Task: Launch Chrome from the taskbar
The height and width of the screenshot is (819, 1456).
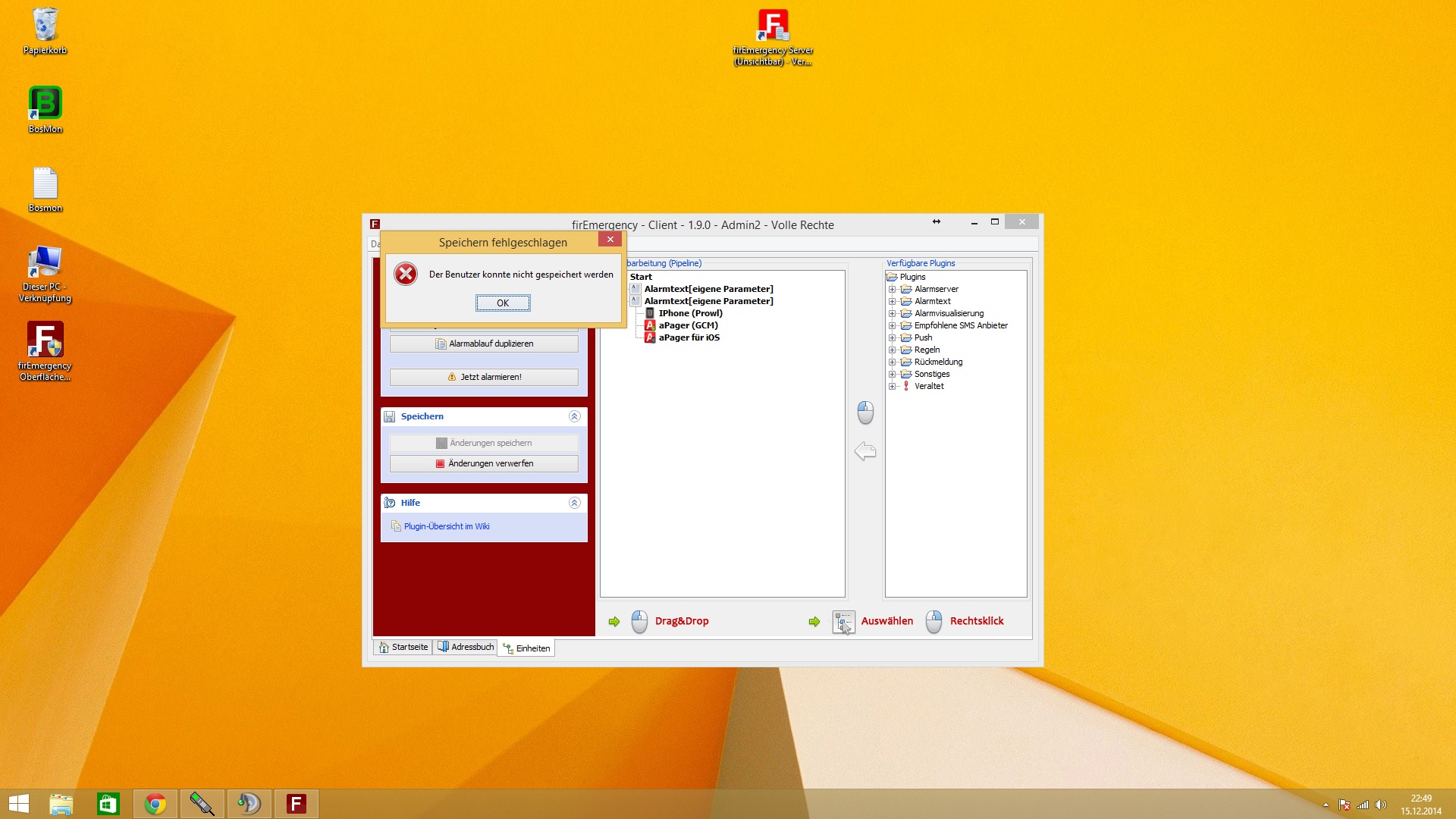Action: pyautogui.click(x=155, y=804)
